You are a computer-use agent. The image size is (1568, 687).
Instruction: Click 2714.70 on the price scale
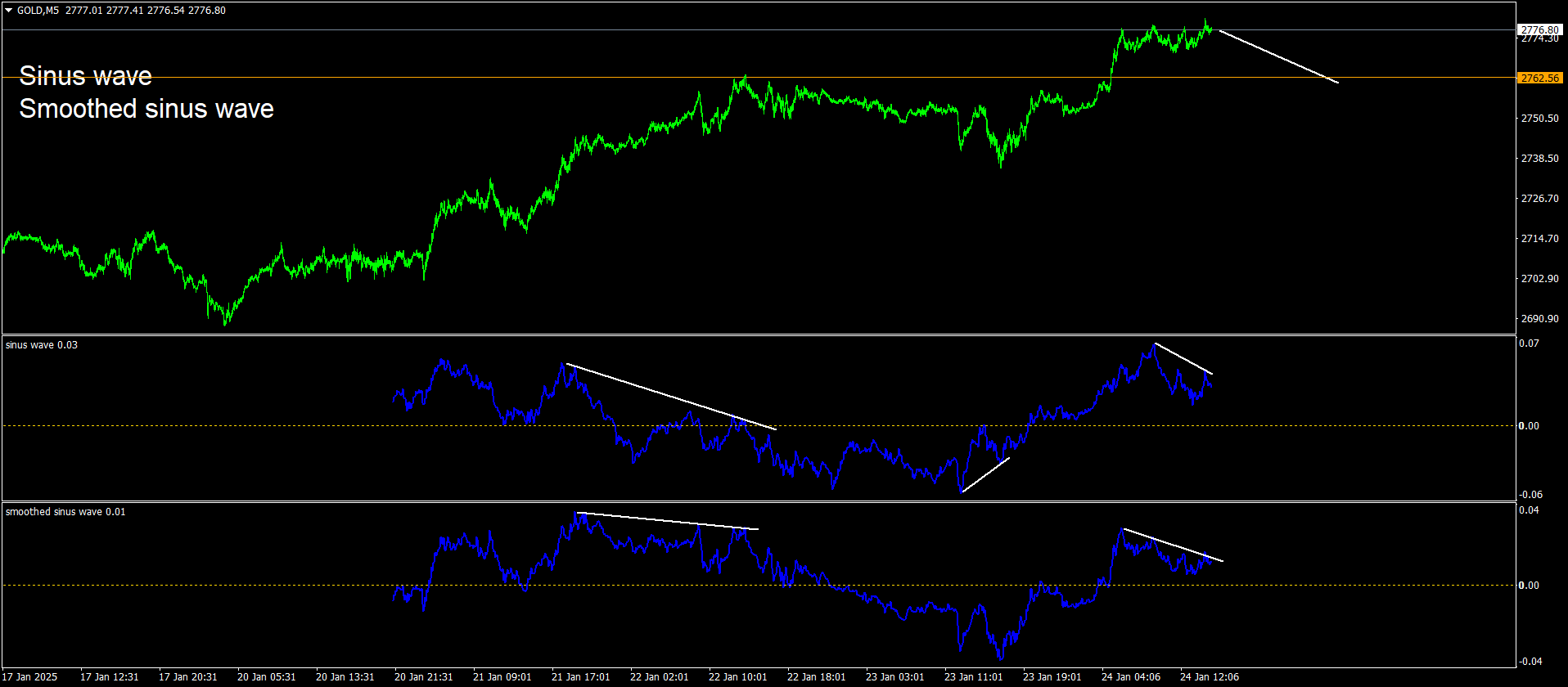[x=1539, y=239]
